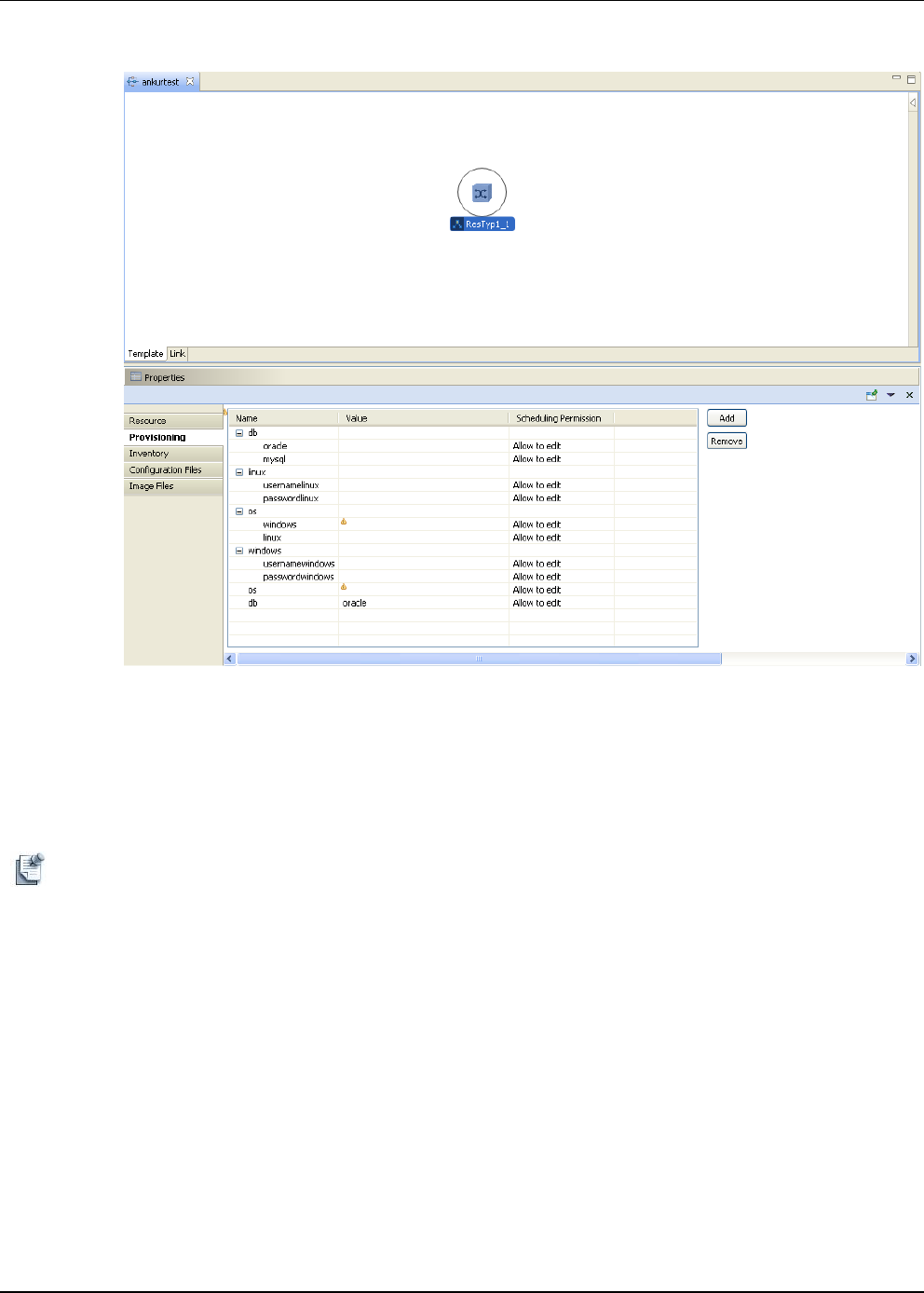Select the usernamewindows row
924x1293 pixels.
pyautogui.click(x=463, y=564)
